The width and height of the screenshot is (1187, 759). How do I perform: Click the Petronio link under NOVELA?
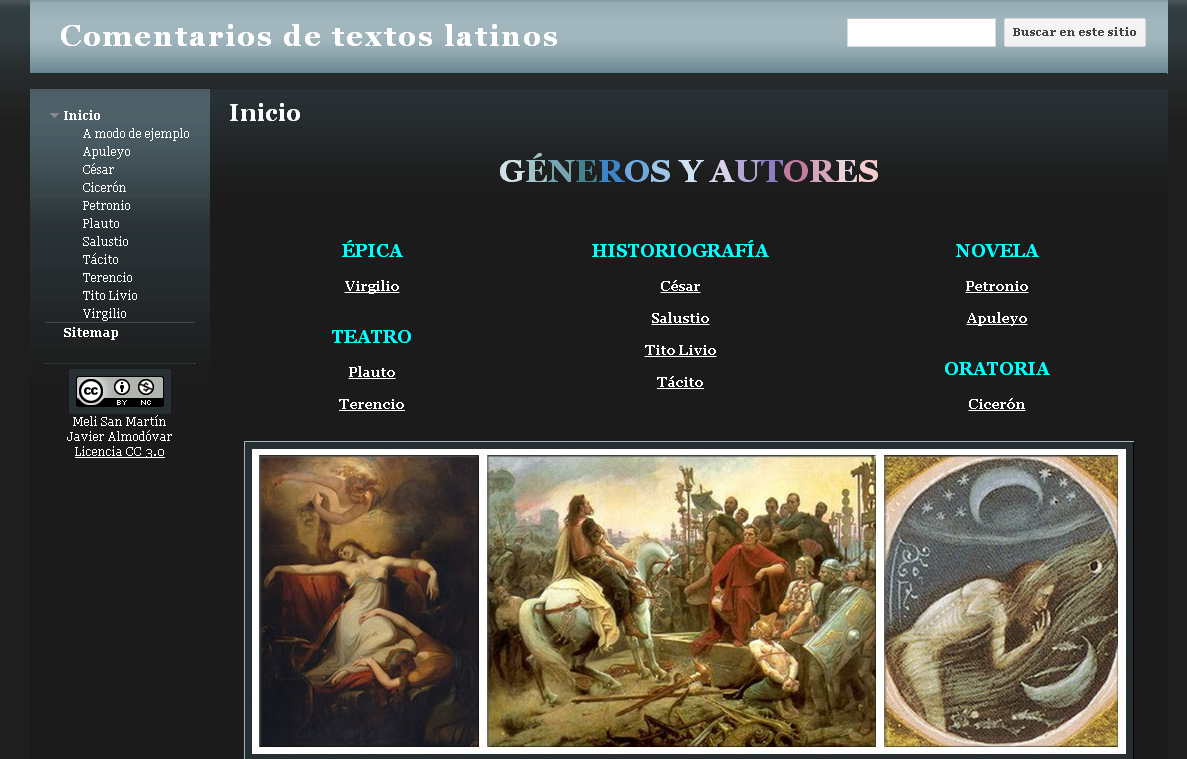(x=996, y=286)
